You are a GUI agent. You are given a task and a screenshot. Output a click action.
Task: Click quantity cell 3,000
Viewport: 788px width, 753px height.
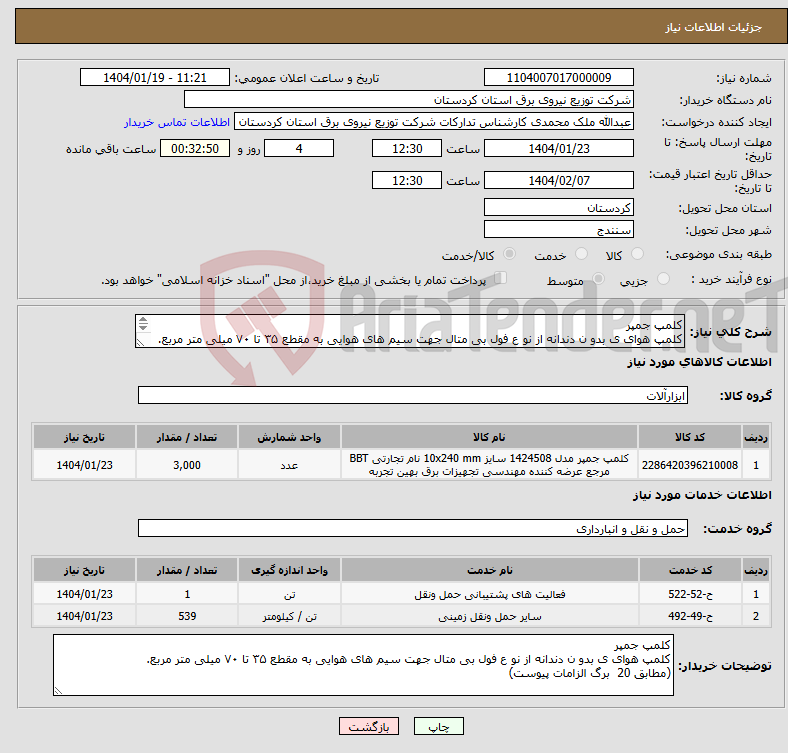[186, 465]
